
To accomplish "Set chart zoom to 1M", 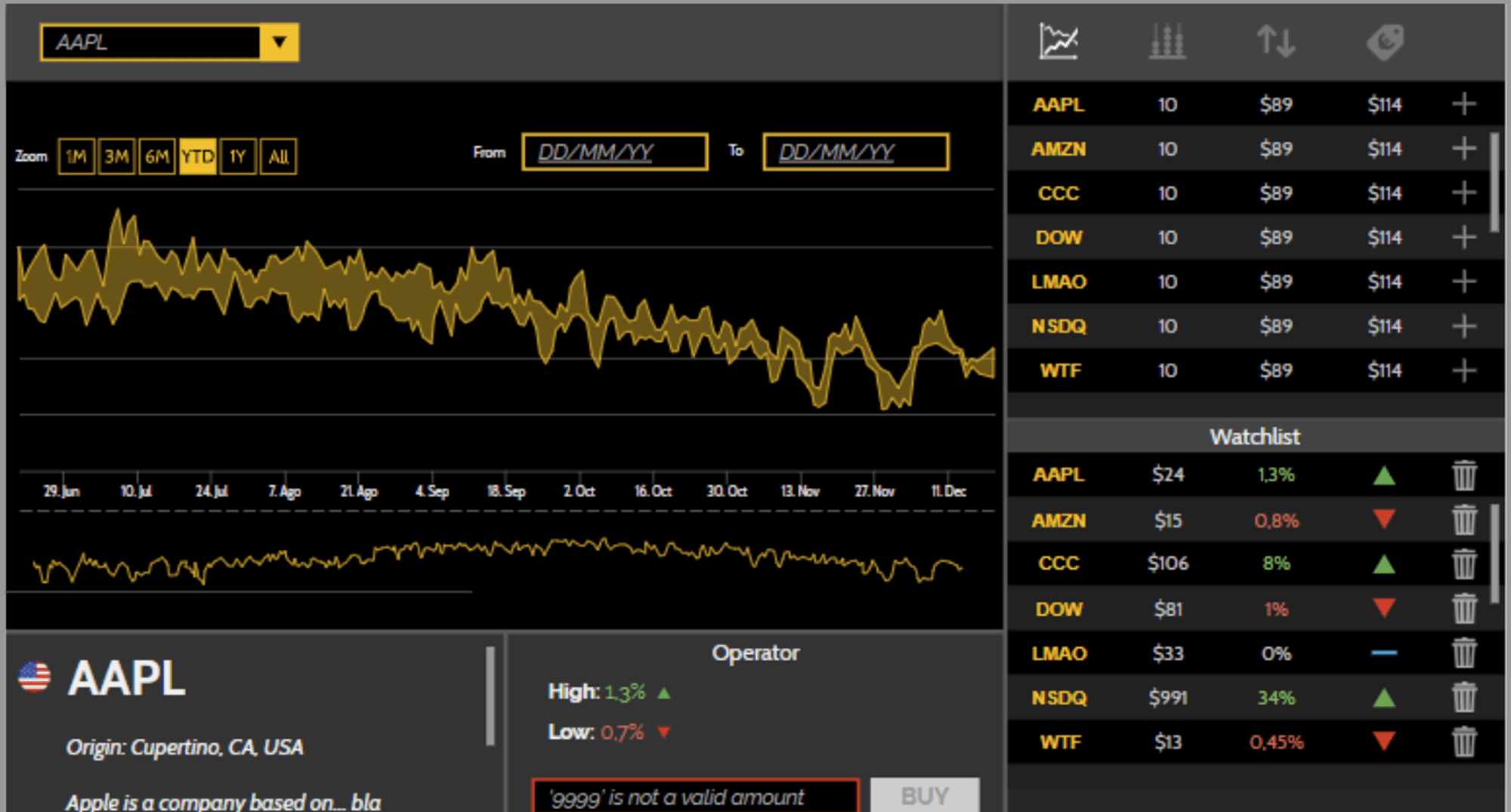I will point(76,156).
